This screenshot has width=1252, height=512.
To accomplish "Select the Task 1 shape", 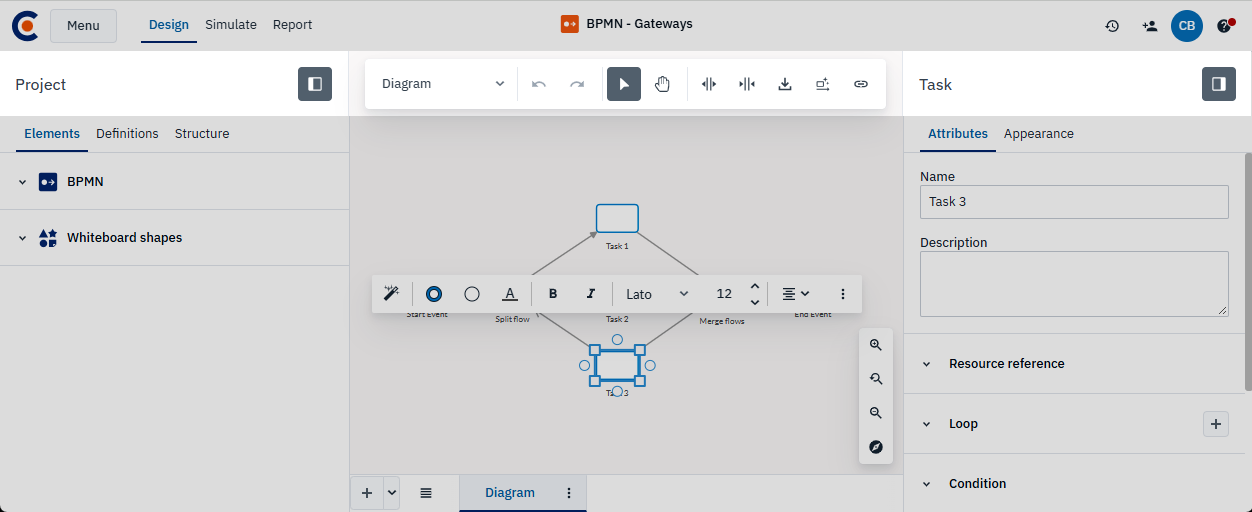I will (x=617, y=218).
